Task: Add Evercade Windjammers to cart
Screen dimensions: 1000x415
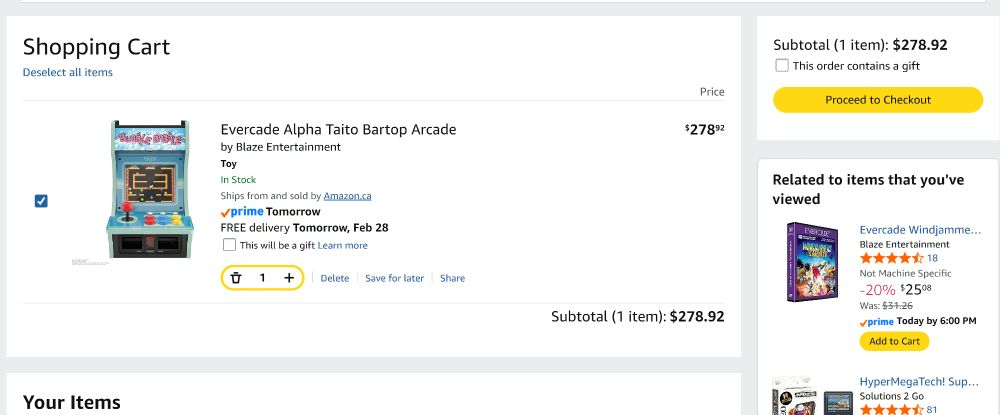Action: click(x=894, y=341)
